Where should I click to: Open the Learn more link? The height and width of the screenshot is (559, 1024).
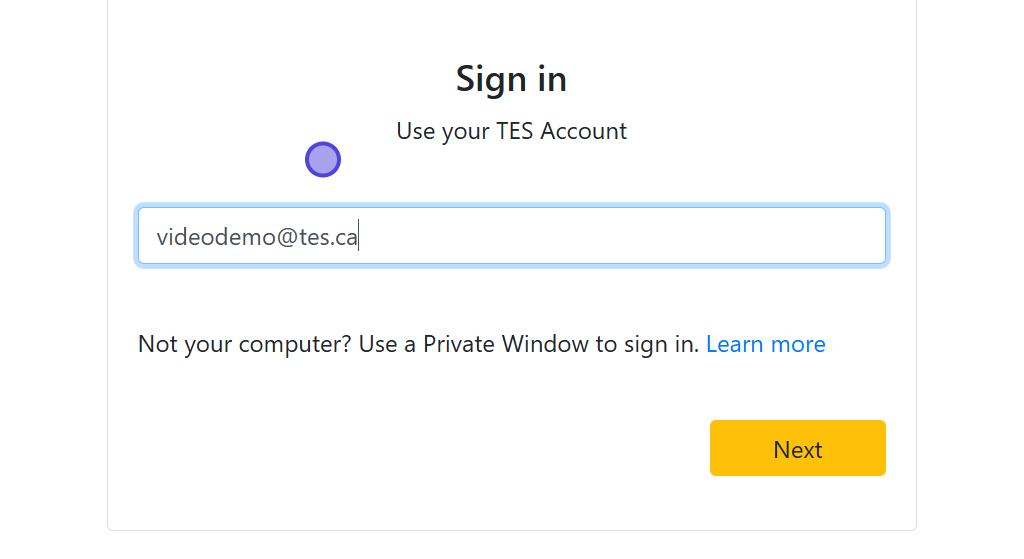coord(765,344)
